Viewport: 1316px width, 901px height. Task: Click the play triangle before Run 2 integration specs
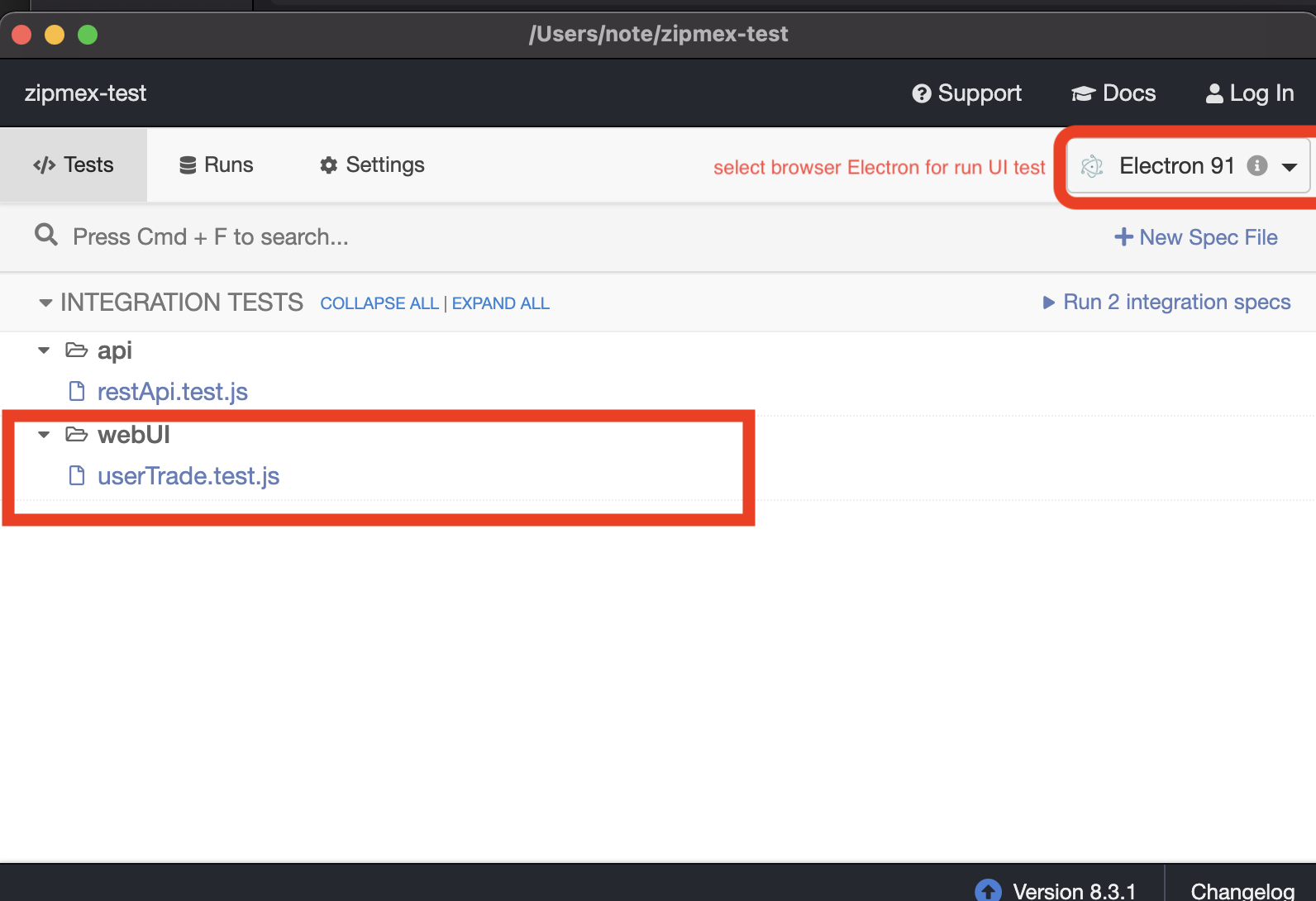click(1049, 303)
